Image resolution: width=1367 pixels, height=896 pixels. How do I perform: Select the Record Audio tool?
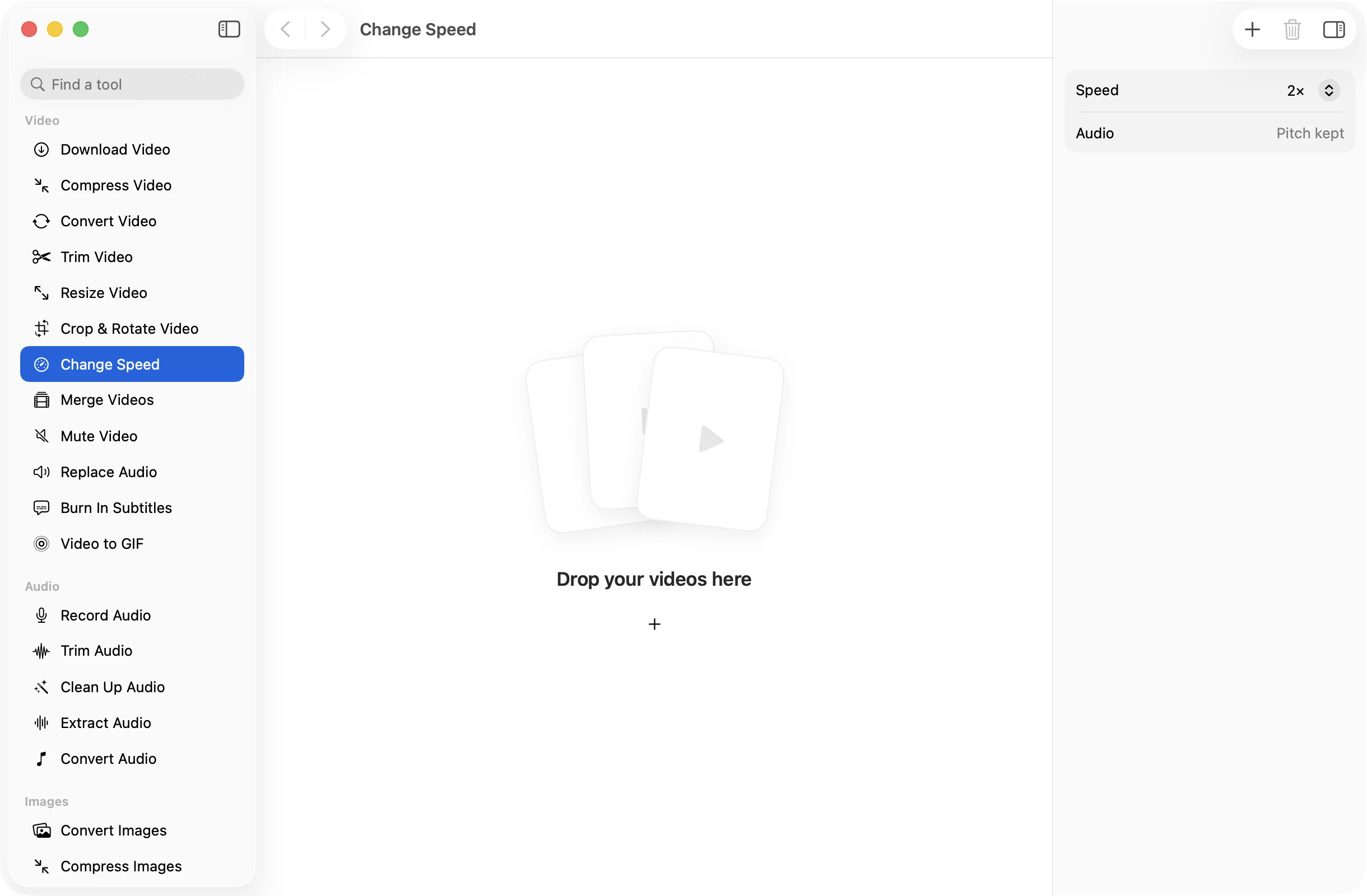(x=132, y=615)
